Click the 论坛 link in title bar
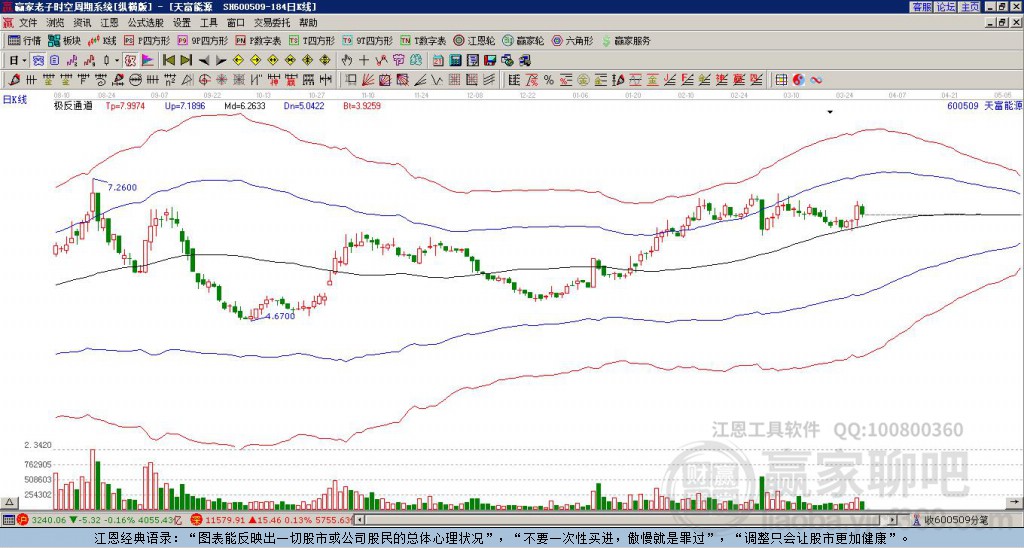The image size is (1024, 548). pyautogui.click(x=945, y=7)
